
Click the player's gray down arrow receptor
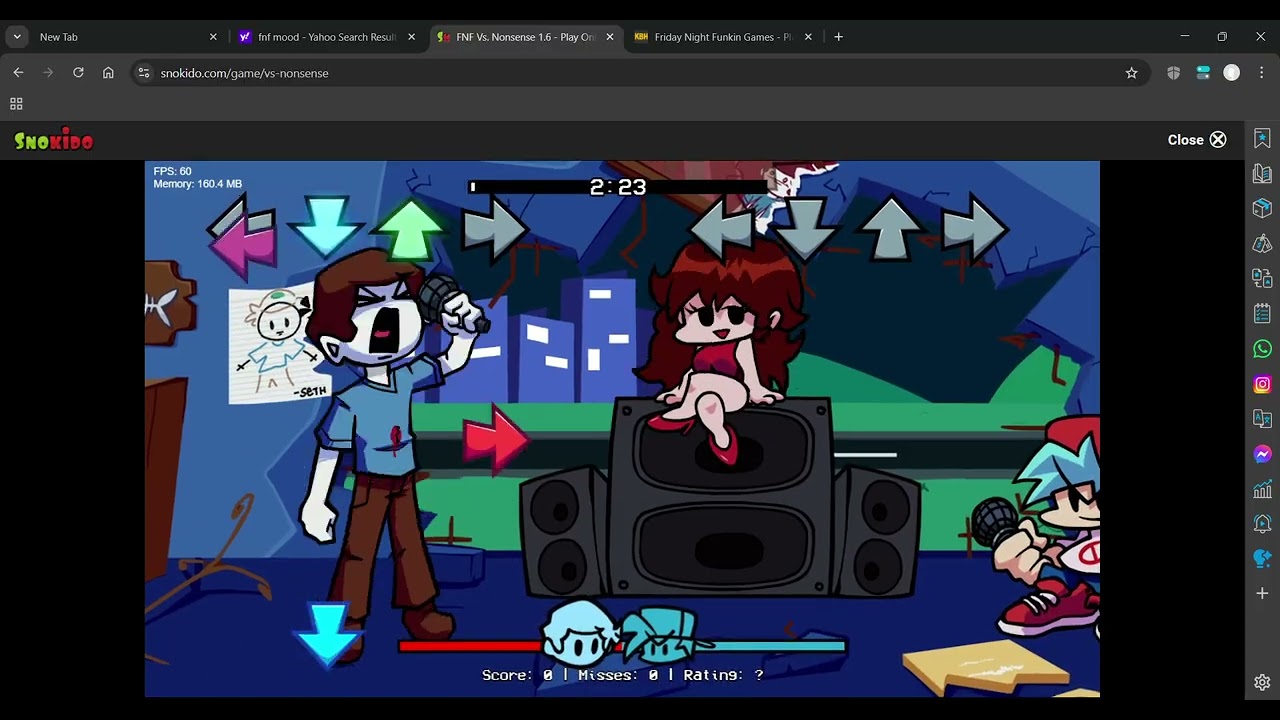(x=806, y=229)
